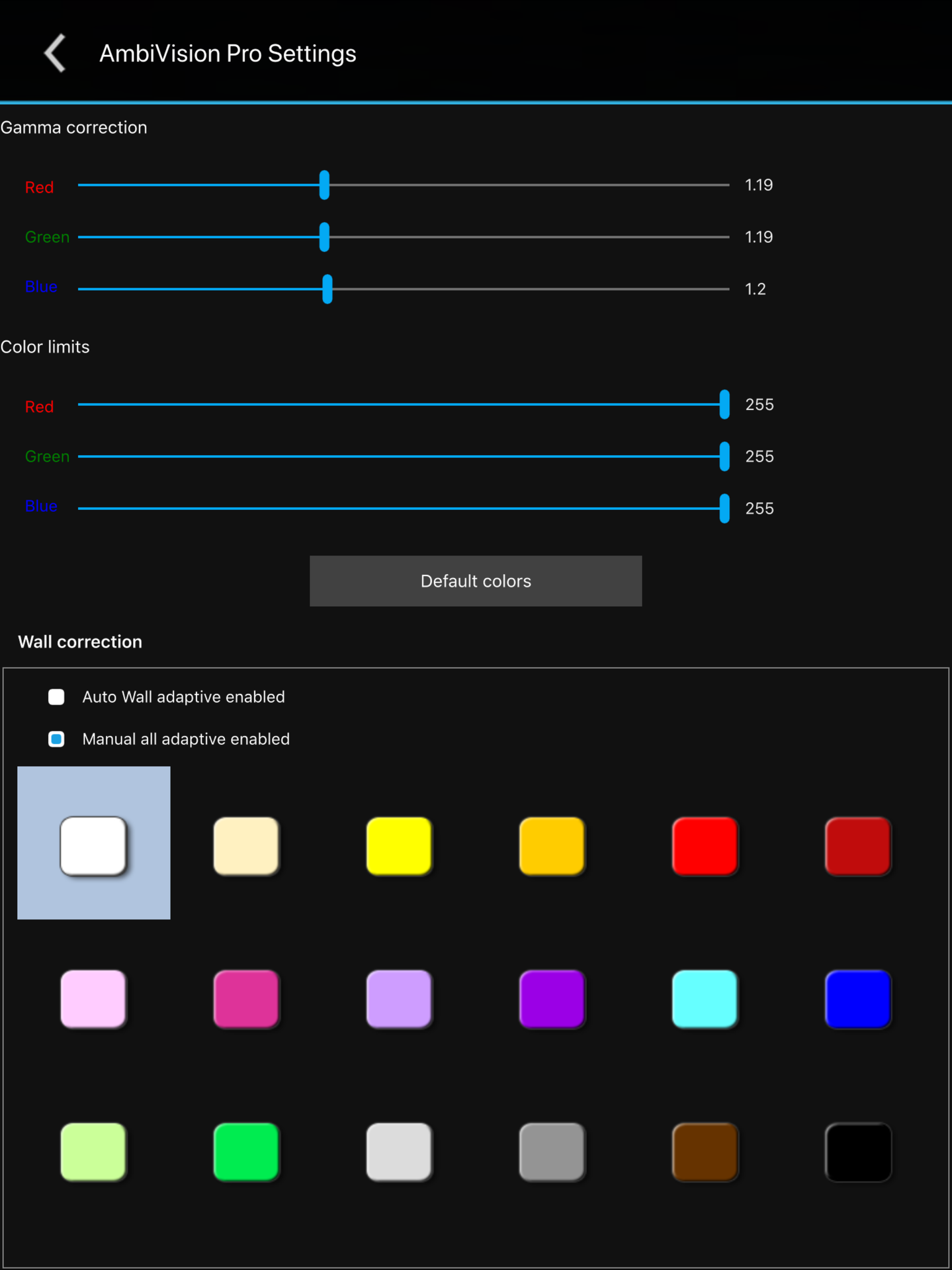This screenshot has width=952, height=1270.
Task: Select the lavender wall color swatch
Action: click(x=399, y=999)
